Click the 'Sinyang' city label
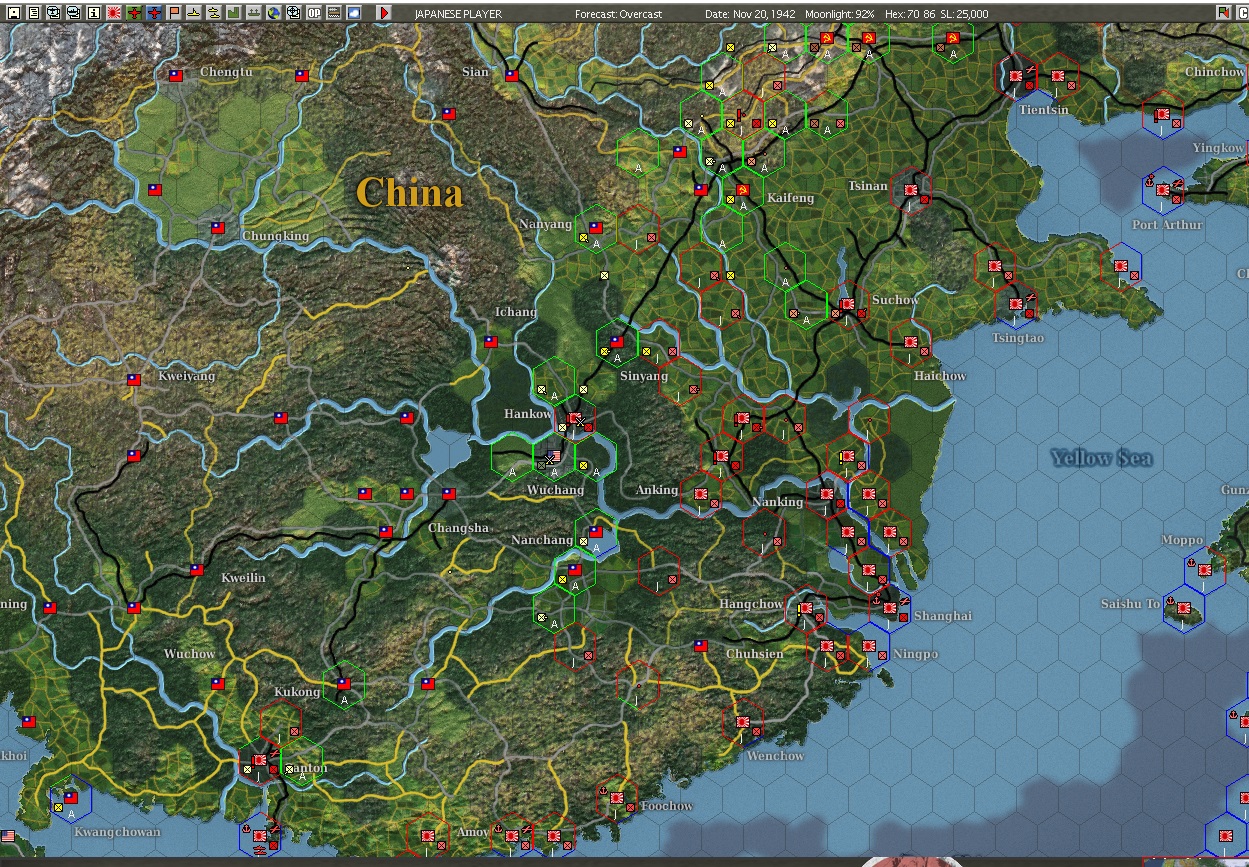 click(644, 376)
